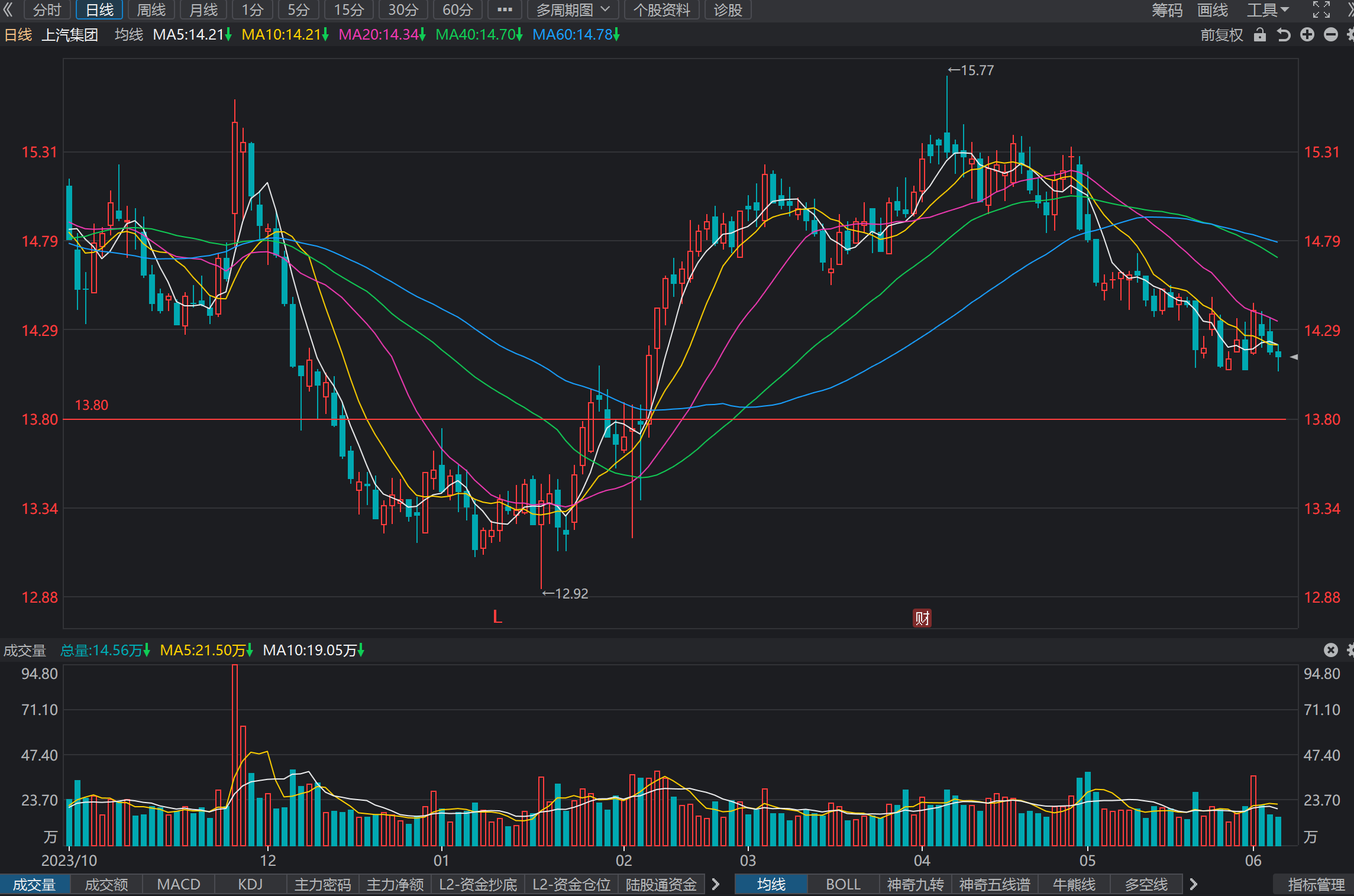The image size is (1354, 896).
Task: Switch to 周线 weekly chart tab
Action: point(151,9)
